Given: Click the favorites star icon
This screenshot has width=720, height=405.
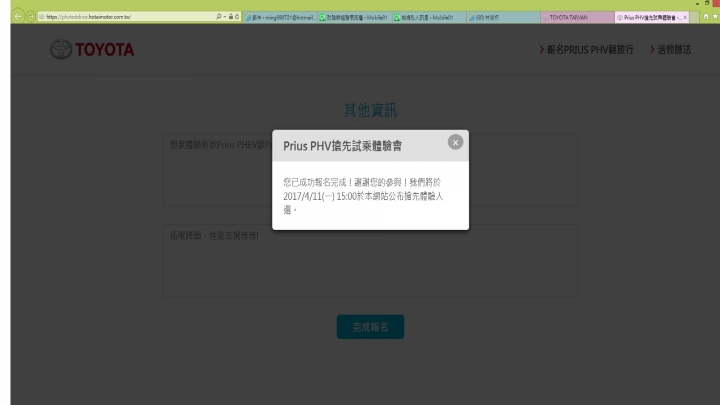Looking at the screenshot, I should pyautogui.click(x=715, y=17).
